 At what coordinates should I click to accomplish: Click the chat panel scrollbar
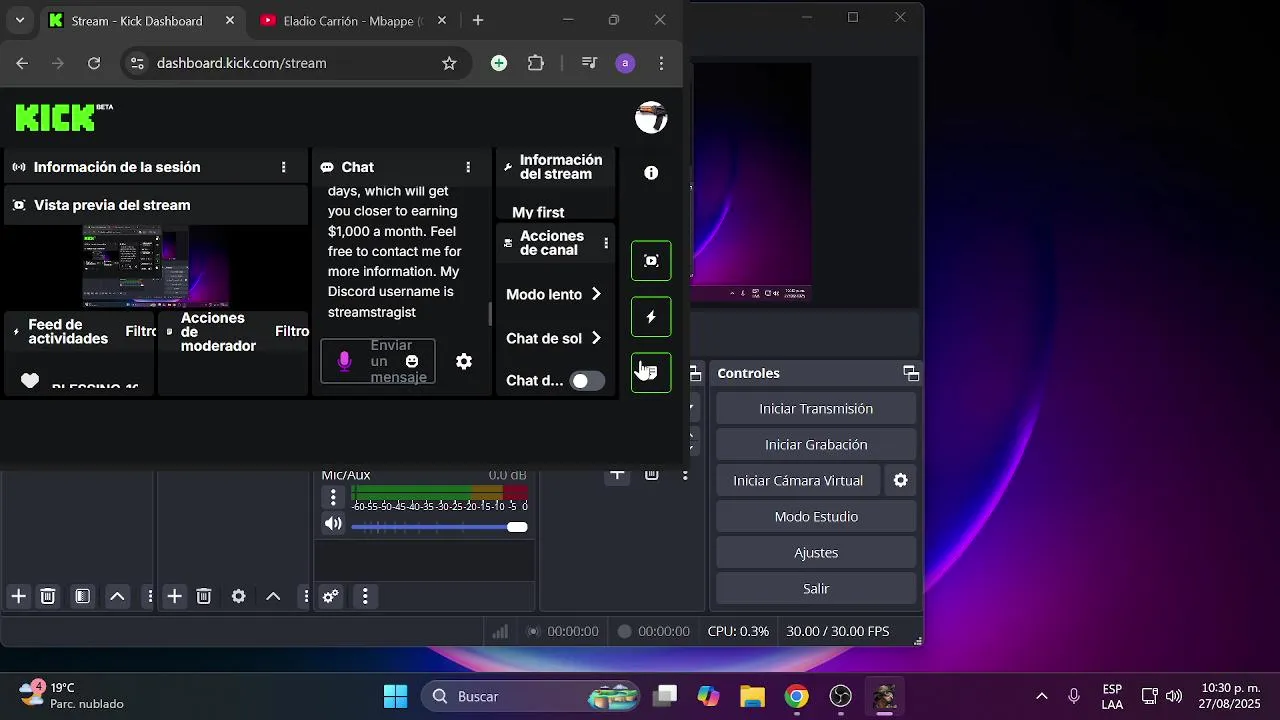[x=490, y=314]
